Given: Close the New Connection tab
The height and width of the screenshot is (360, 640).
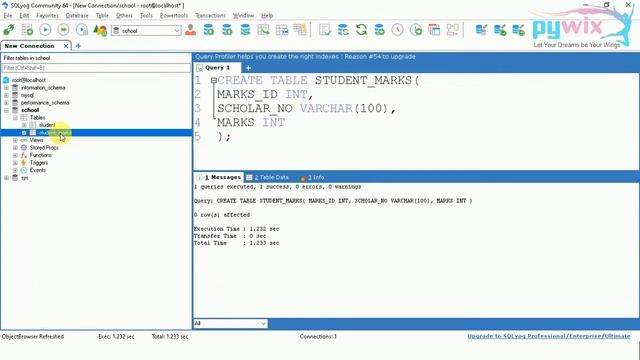Looking at the screenshot, I should (66, 46).
